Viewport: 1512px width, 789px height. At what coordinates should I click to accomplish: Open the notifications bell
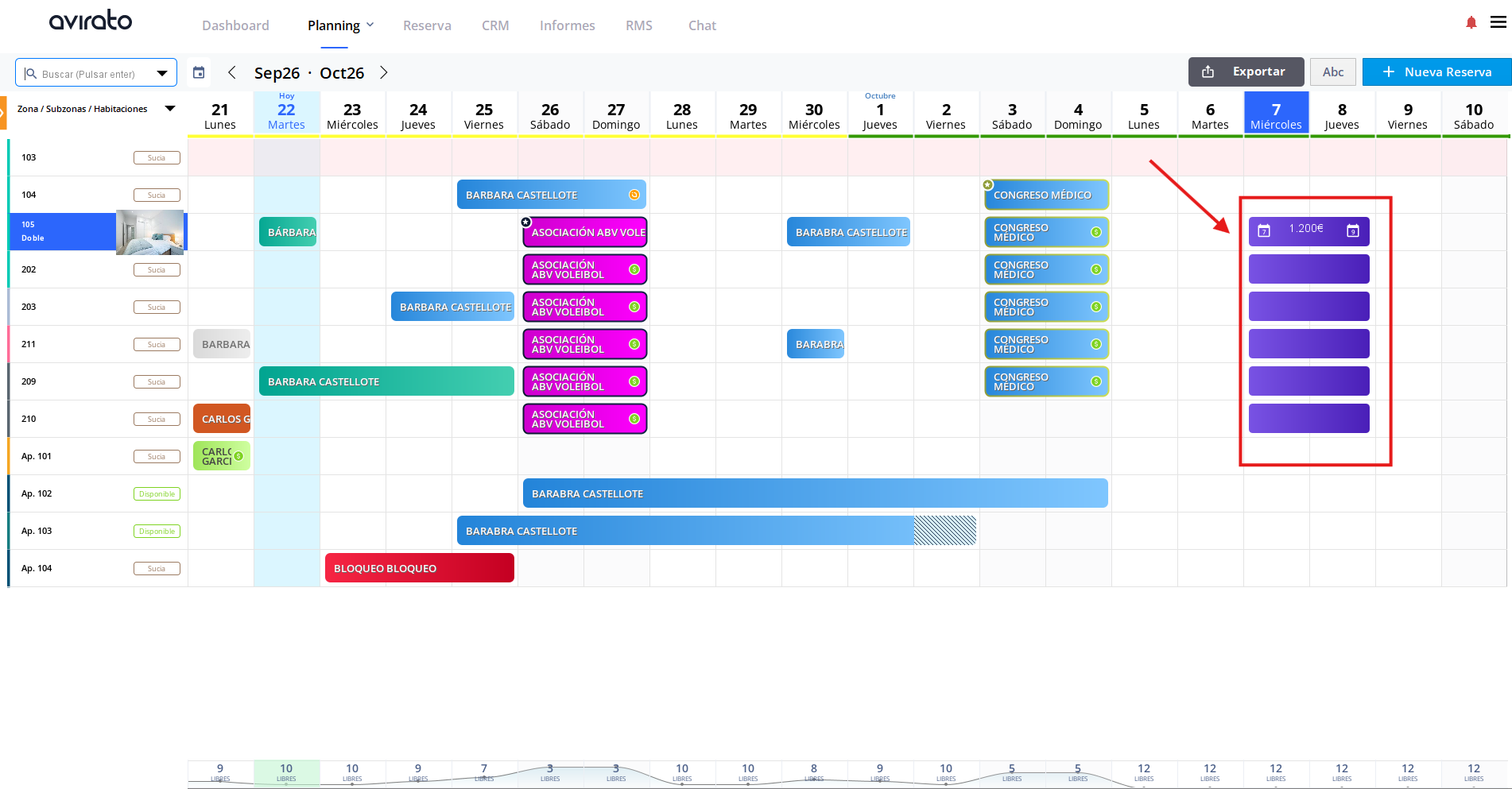1471,23
